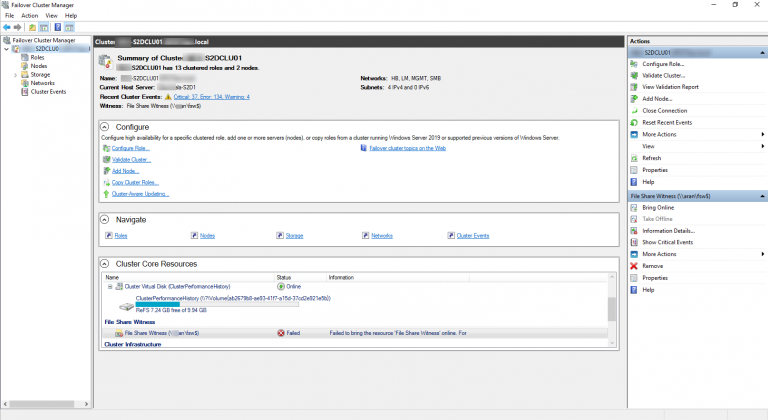
Task: Open Properties under S2DCLU01 actions
Action: point(655,170)
